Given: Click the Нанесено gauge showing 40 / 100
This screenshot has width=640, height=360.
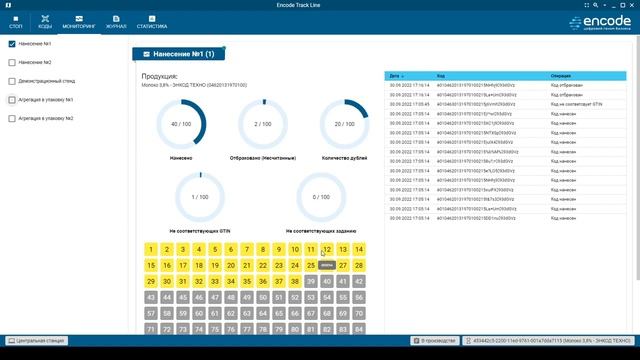Looking at the screenshot, I should [x=181, y=124].
